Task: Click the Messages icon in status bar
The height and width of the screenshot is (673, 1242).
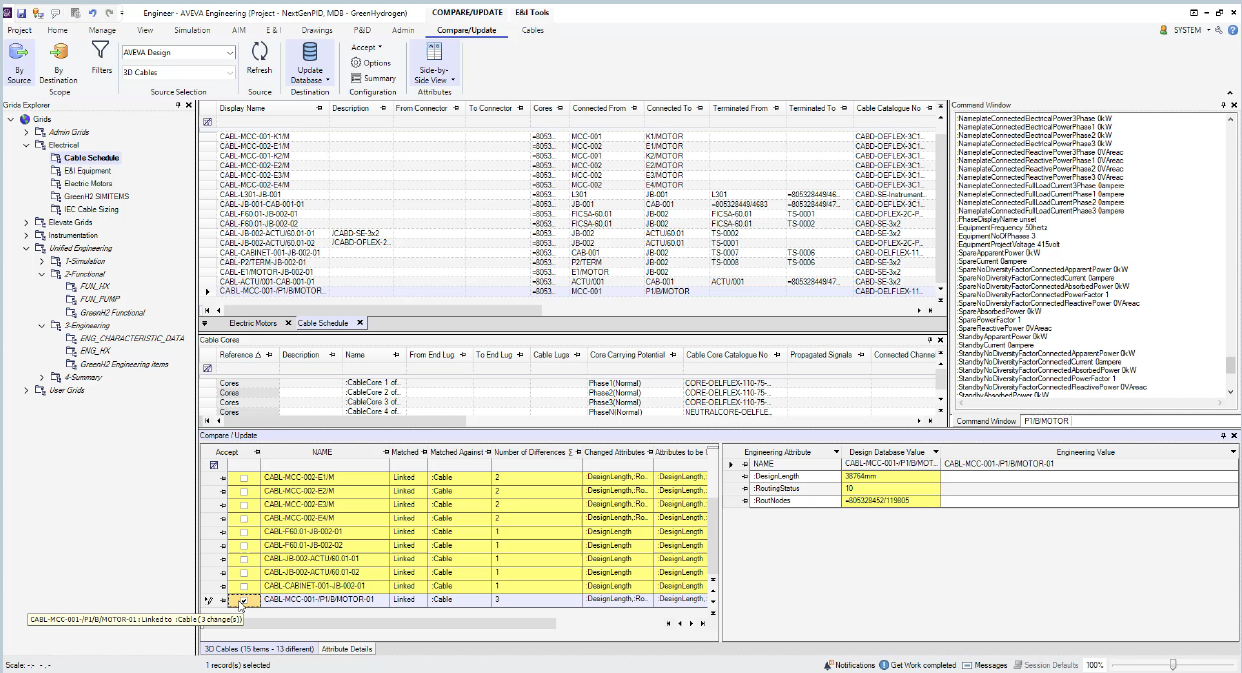Action: pyautogui.click(x=967, y=665)
